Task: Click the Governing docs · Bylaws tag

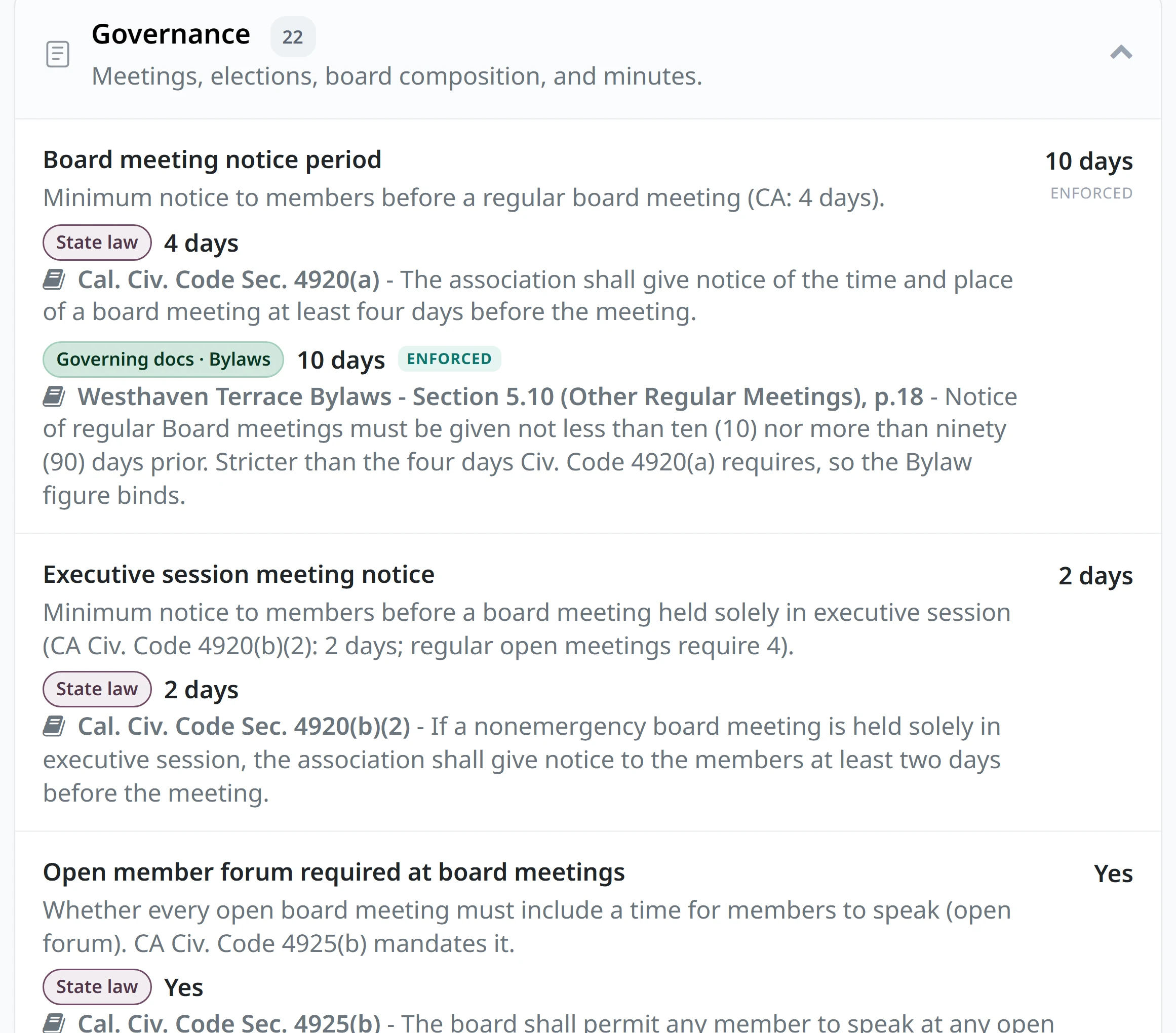Action: [x=164, y=360]
